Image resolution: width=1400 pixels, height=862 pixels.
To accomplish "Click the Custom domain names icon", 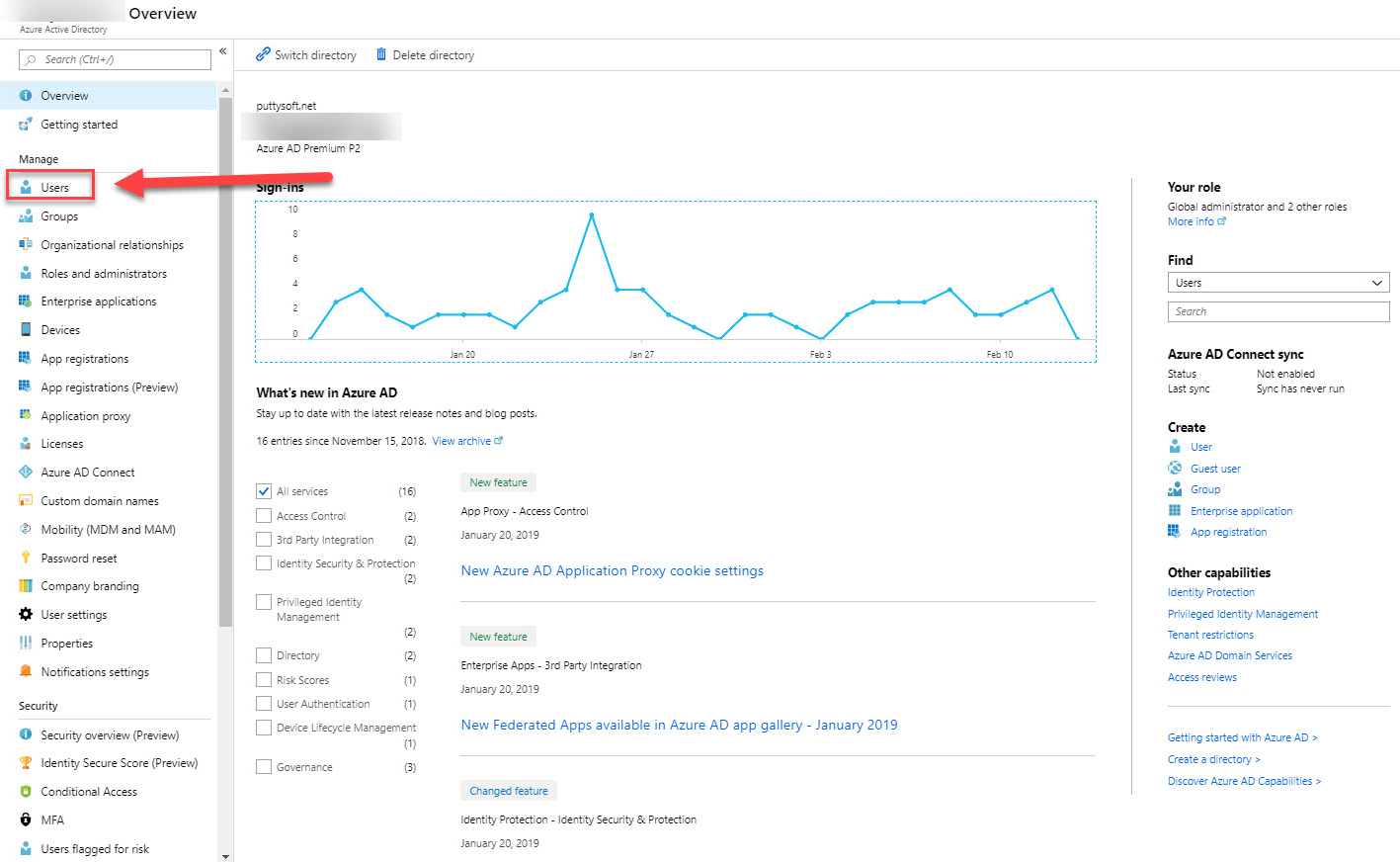I will point(26,501).
